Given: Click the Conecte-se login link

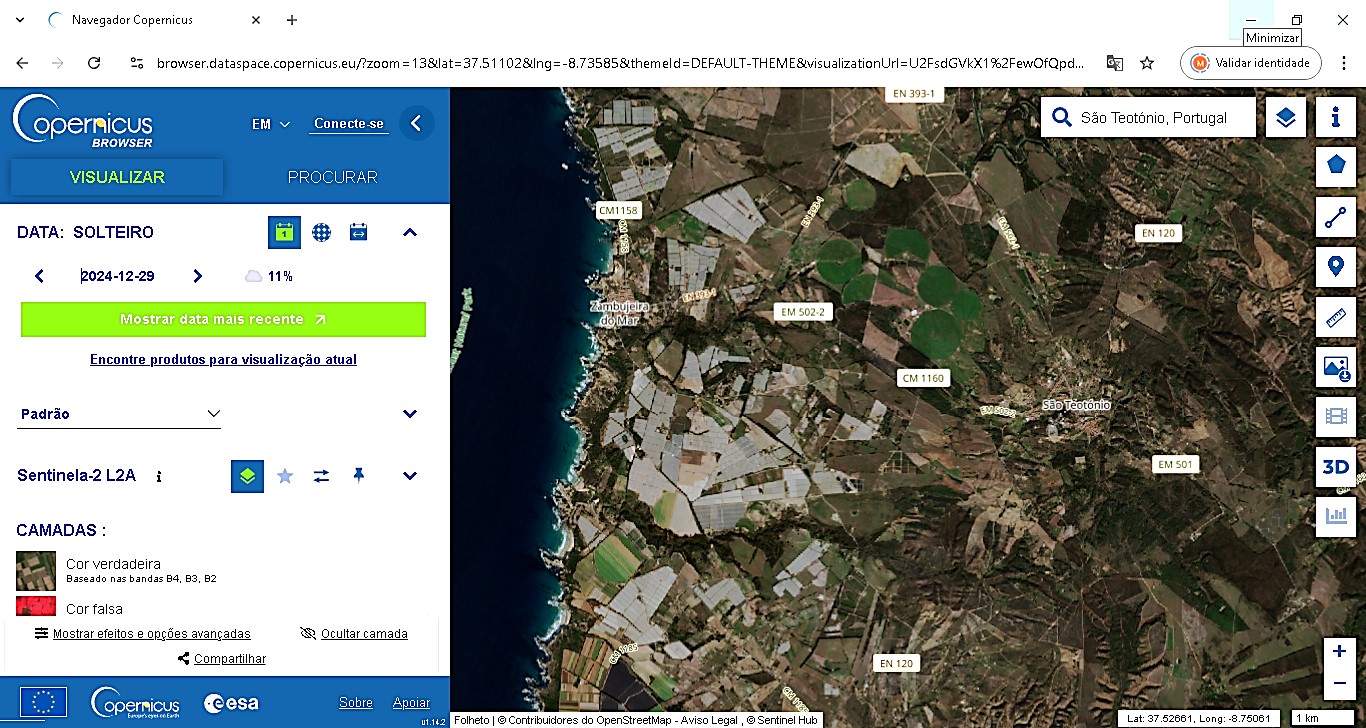Looking at the screenshot, I should click(x=349, y=124).
